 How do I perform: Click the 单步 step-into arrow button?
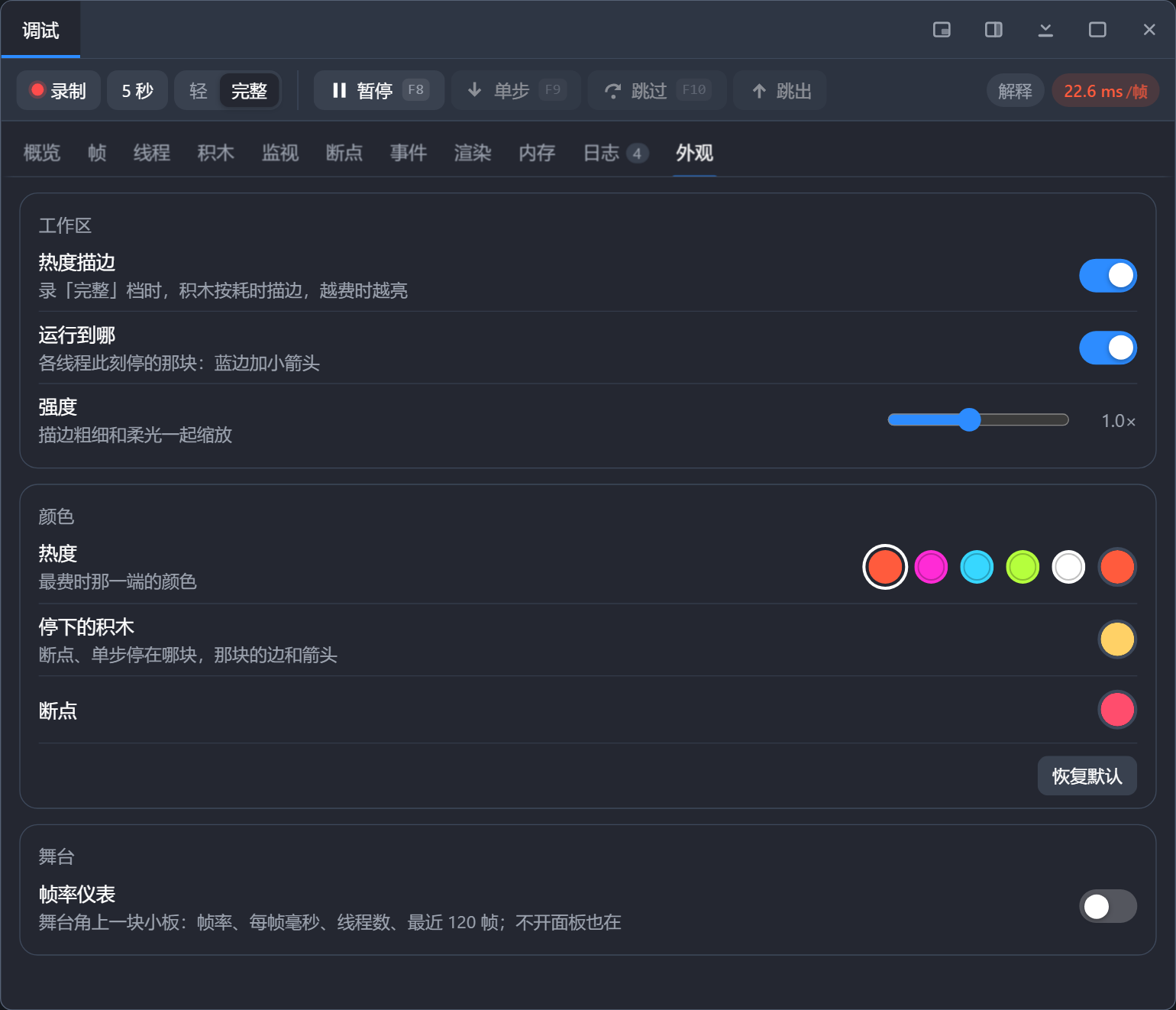click(x=516, y=90)
